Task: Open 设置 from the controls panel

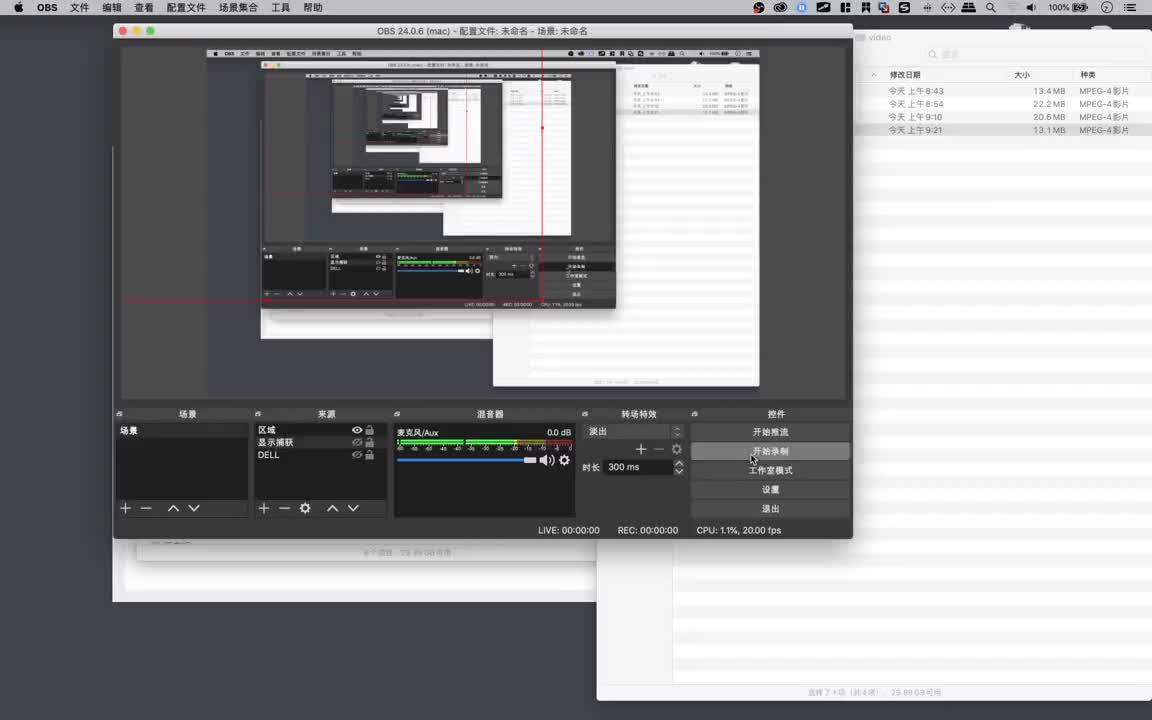Action: click(770, 489)
